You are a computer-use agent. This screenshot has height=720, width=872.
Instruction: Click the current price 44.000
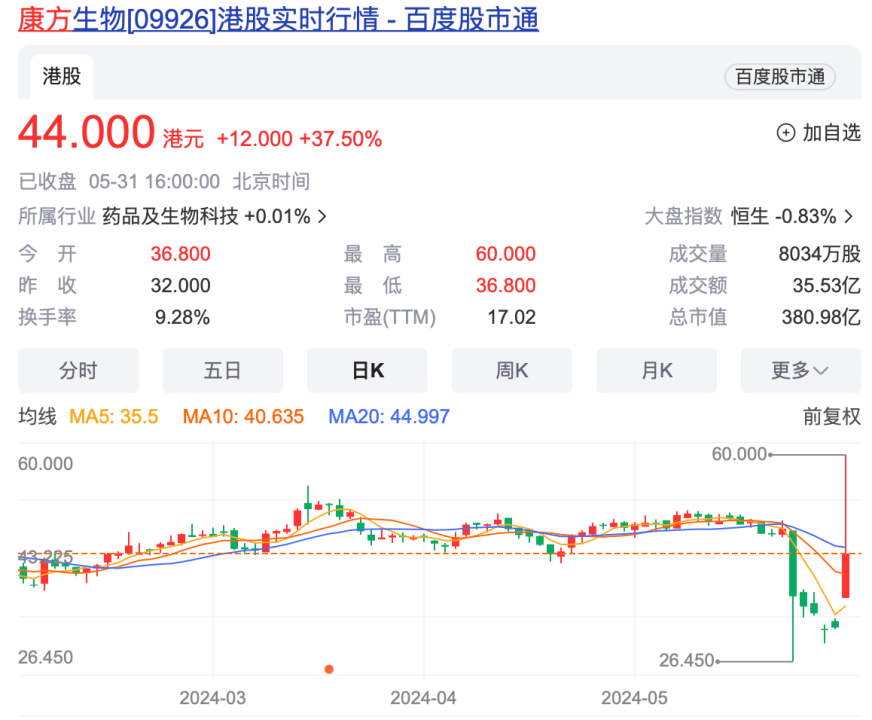pyautogui.click(x=86, y=132)
